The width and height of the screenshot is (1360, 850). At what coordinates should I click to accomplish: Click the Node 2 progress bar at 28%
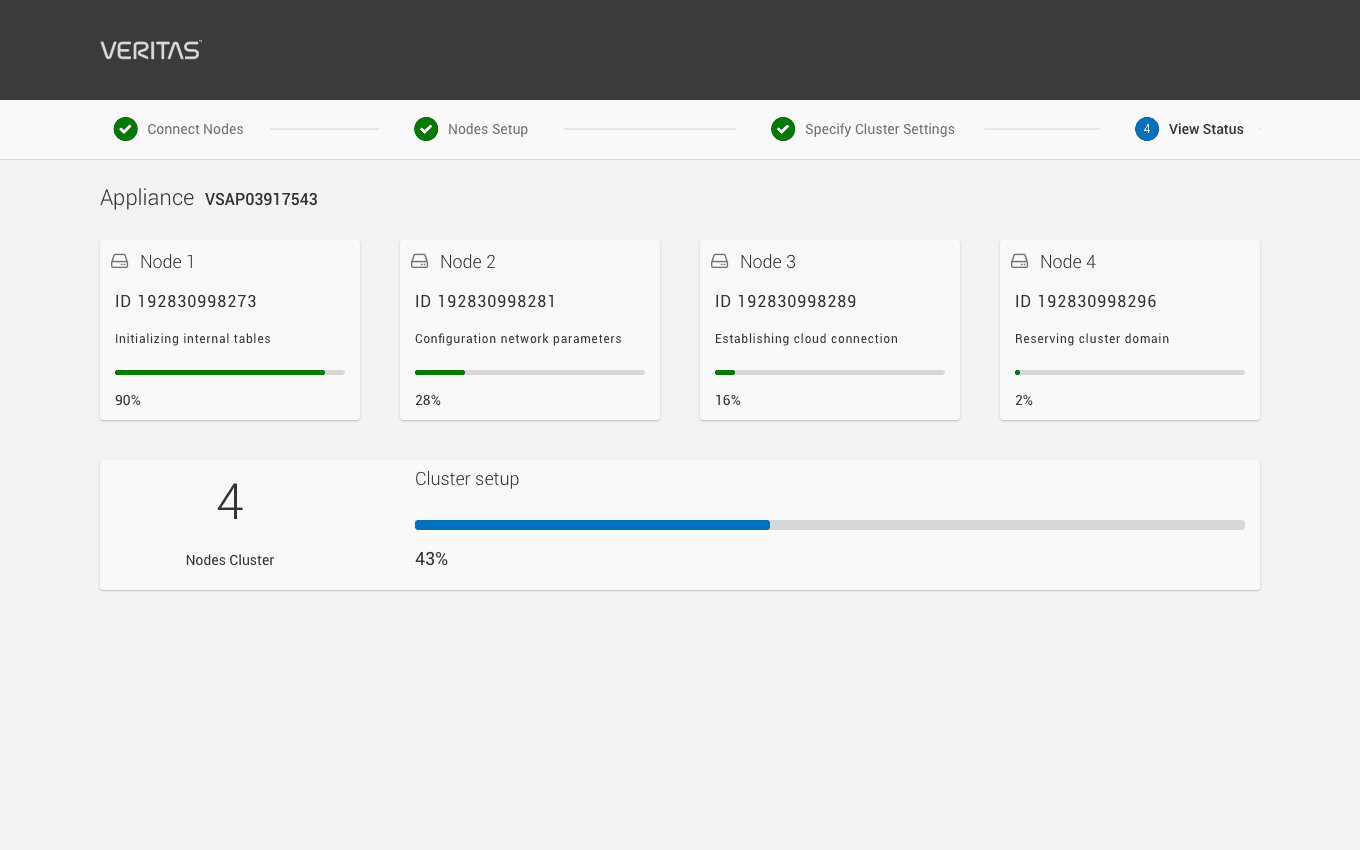[530, 372]
